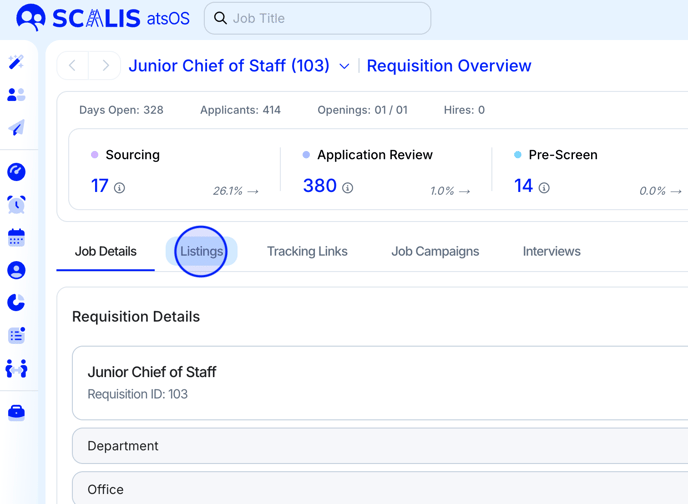Image resolution: width=688 pixels, height=504 pixels.
Task: Click the paper plane icon in sidebar
Action: pos(16,128)
